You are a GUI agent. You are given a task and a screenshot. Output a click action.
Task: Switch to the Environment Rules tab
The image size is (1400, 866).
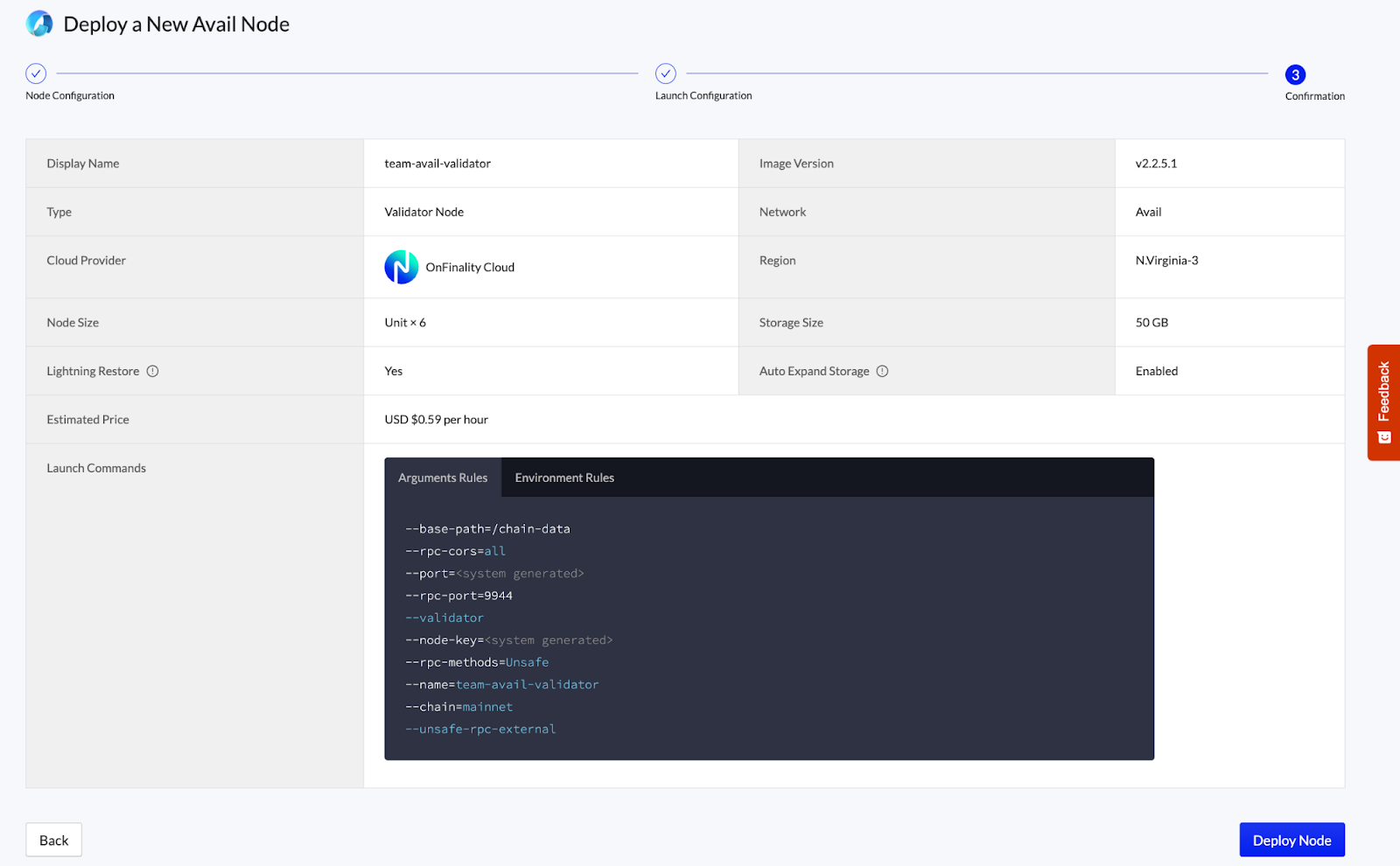(564, 478)
